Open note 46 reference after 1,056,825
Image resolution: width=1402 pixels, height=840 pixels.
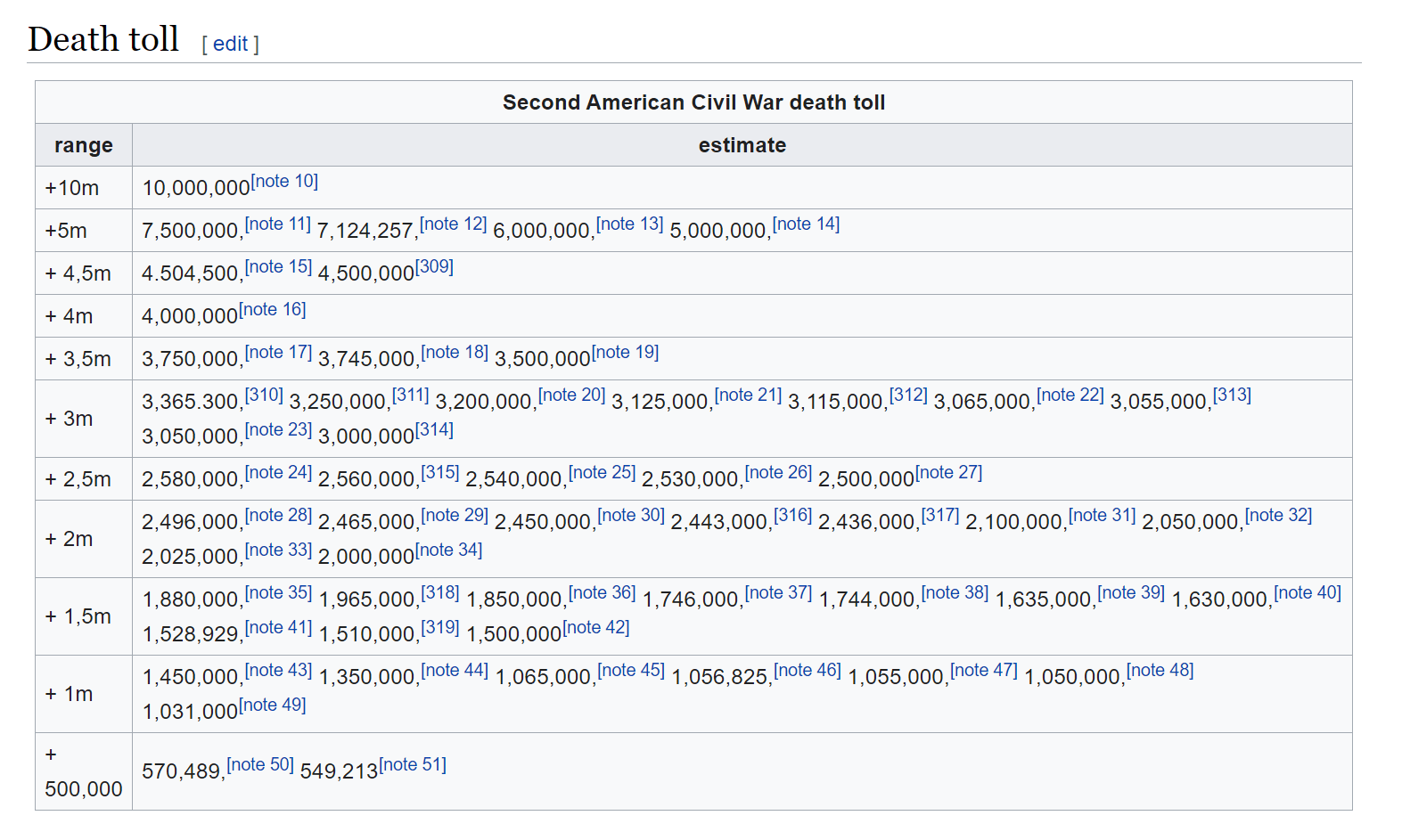[x=808, y=670]
